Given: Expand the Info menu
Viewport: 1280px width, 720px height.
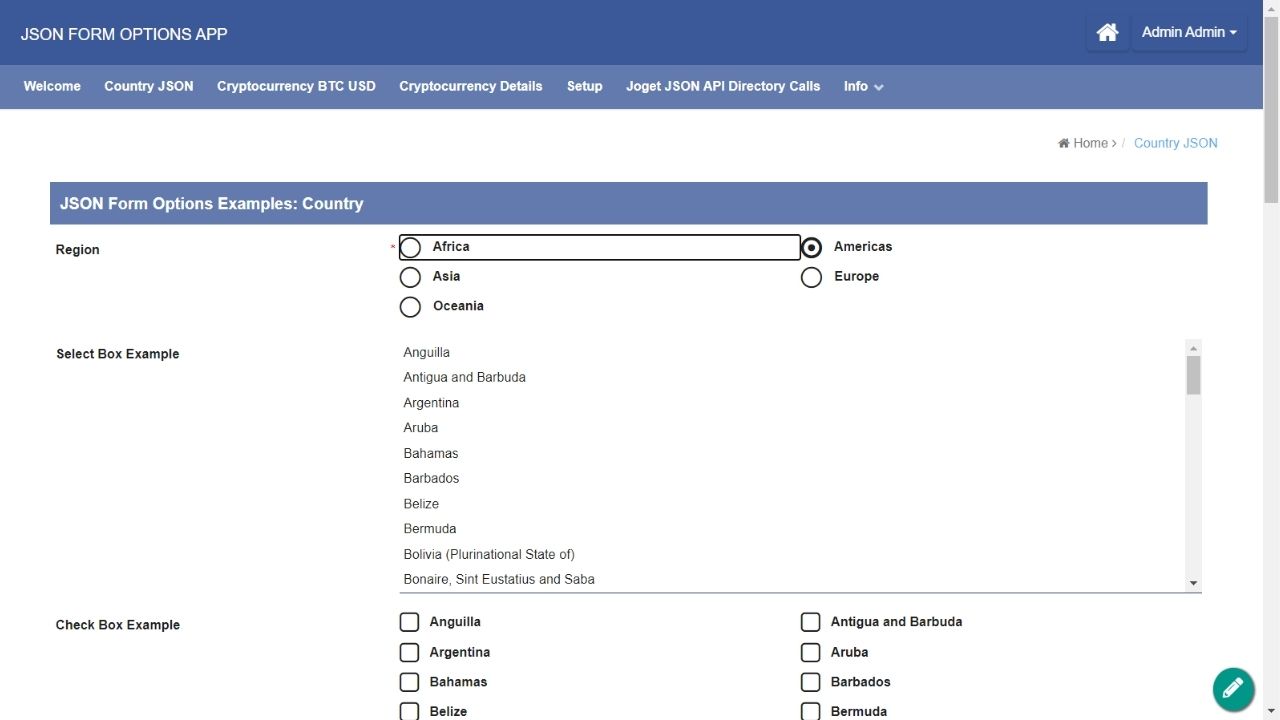Looking at the screenshot, I should click(x=863, y=86).
